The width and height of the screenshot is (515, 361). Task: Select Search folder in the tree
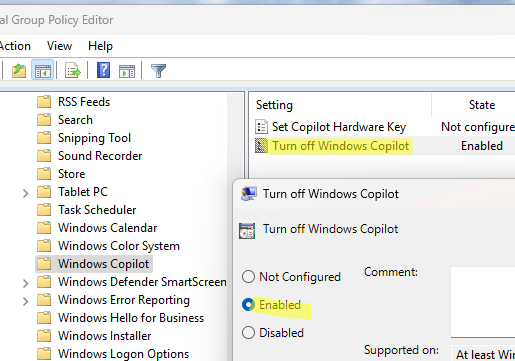pos(75,120)
